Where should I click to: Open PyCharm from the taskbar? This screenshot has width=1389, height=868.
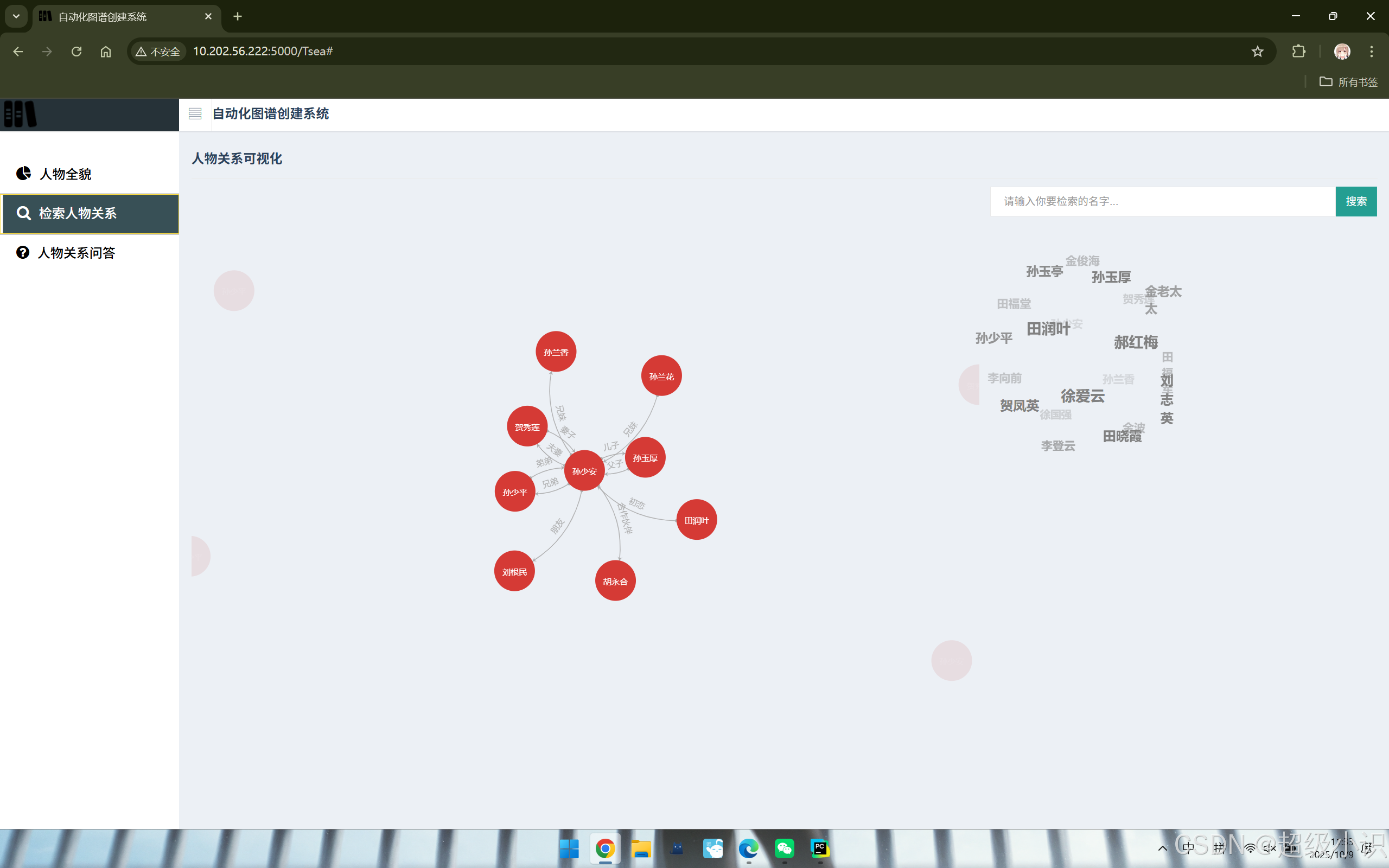(x=820, y=848)
